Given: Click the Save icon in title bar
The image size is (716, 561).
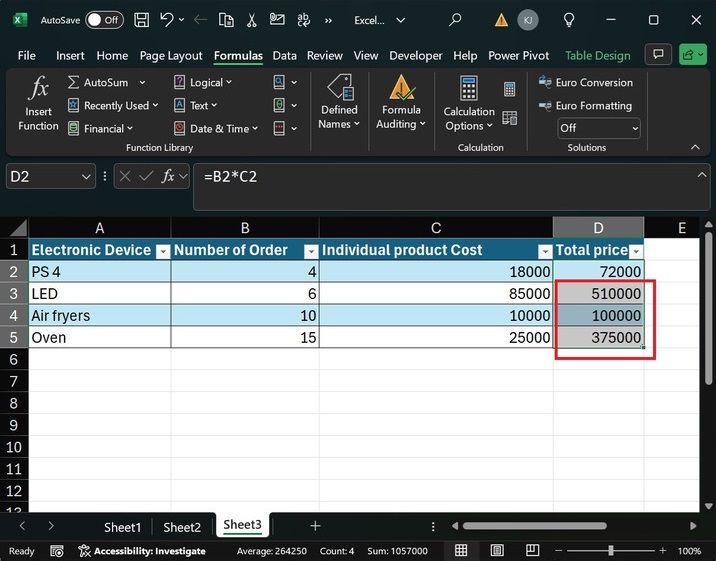Looking at the screenshot, I should [x=141, y=20].
